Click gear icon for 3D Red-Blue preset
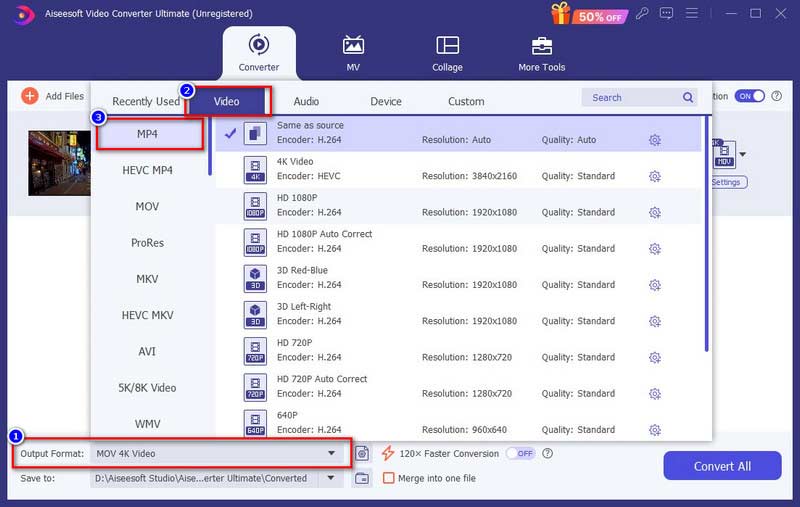Screen dimensions: 800x507 655,285
